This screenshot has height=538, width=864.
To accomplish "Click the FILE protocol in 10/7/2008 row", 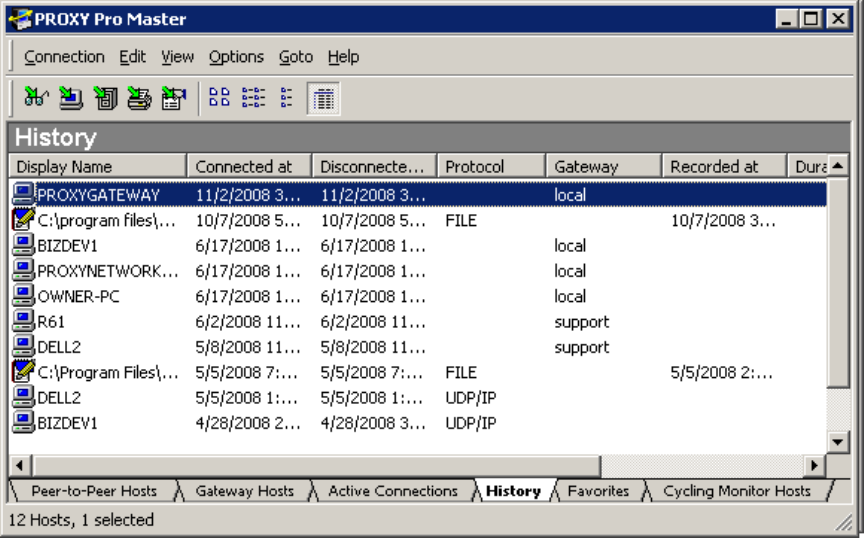I will 461,220.
